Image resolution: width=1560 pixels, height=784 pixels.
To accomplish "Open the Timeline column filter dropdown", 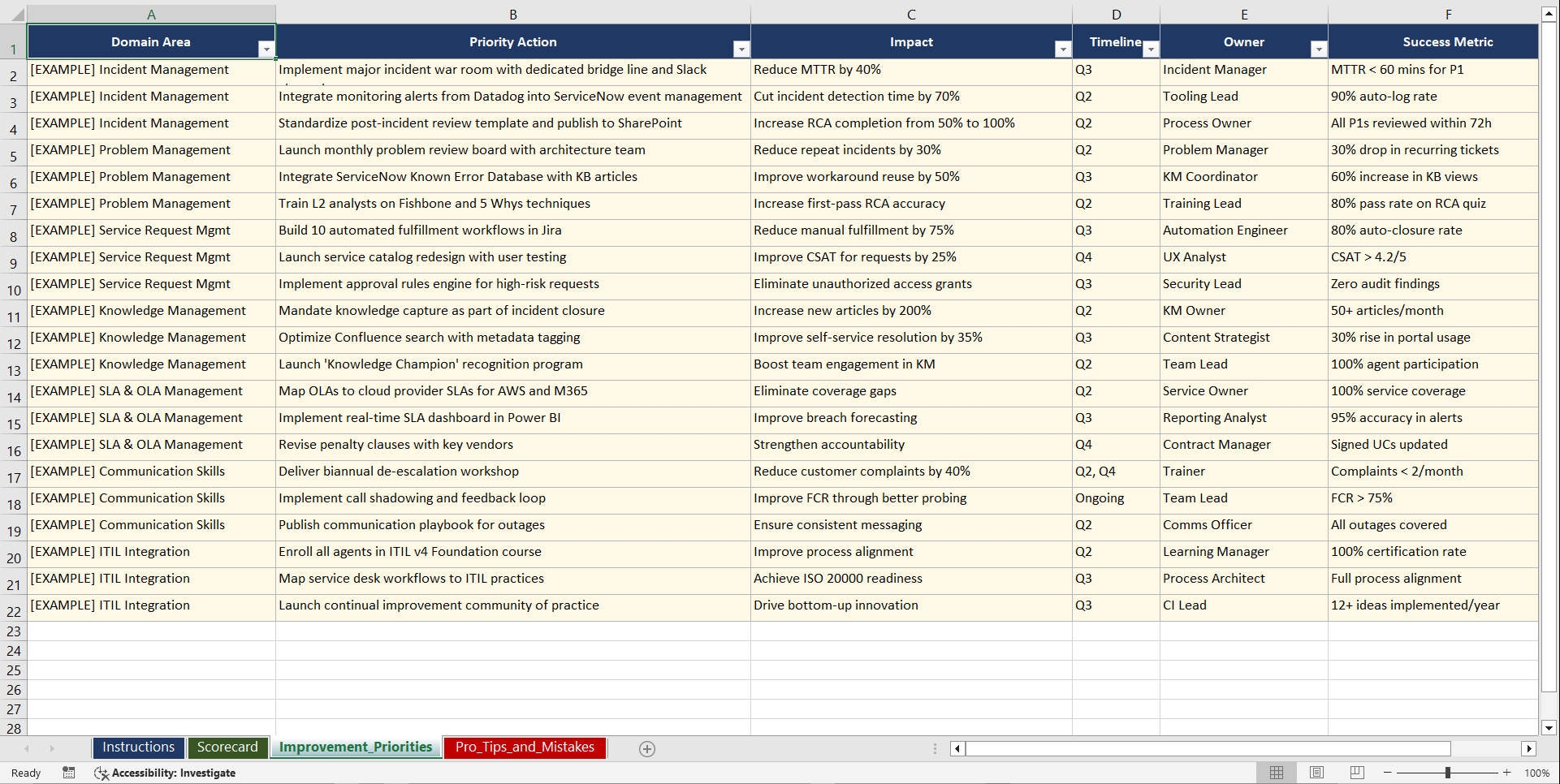I will click(1151, 49).
